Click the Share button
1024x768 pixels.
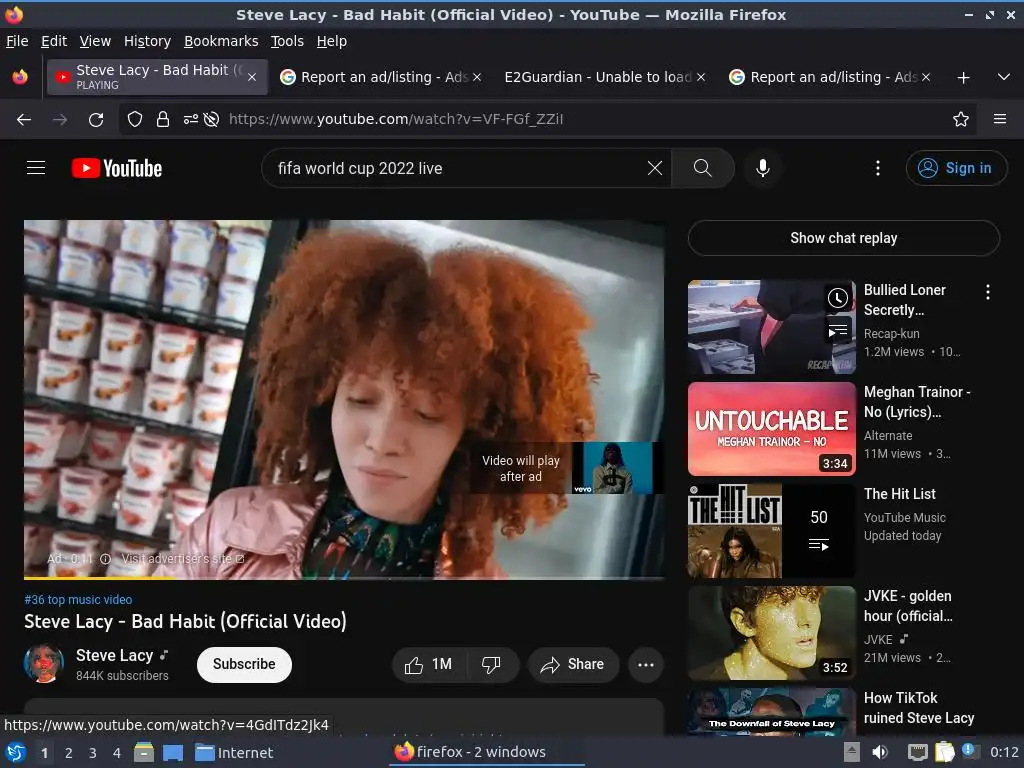click(x=573, y=664)
